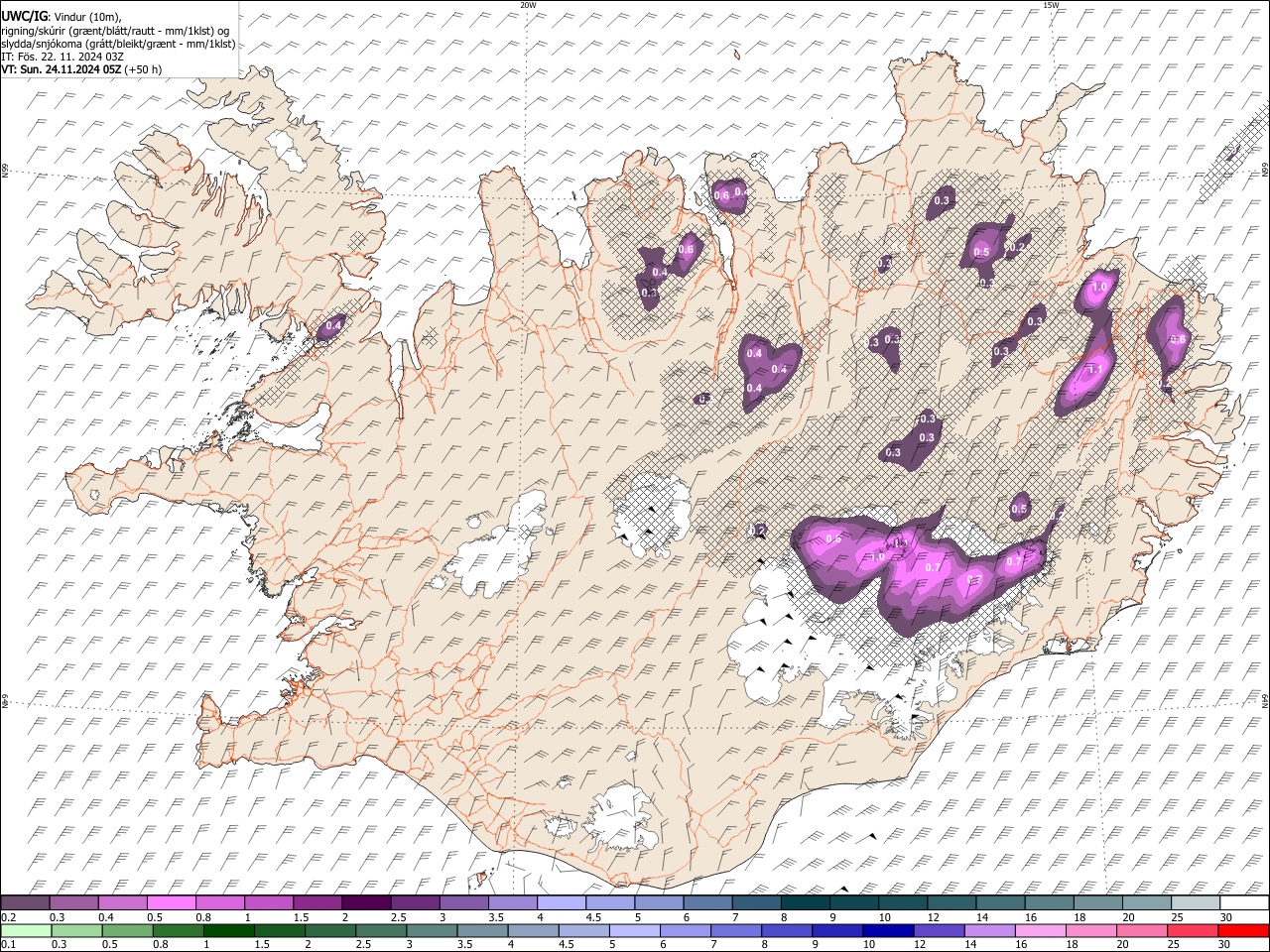The width and height of the screenshot is (1270, 952).
Task: Click the 'Vindur (10m)' header text
Action: [87, 17]
